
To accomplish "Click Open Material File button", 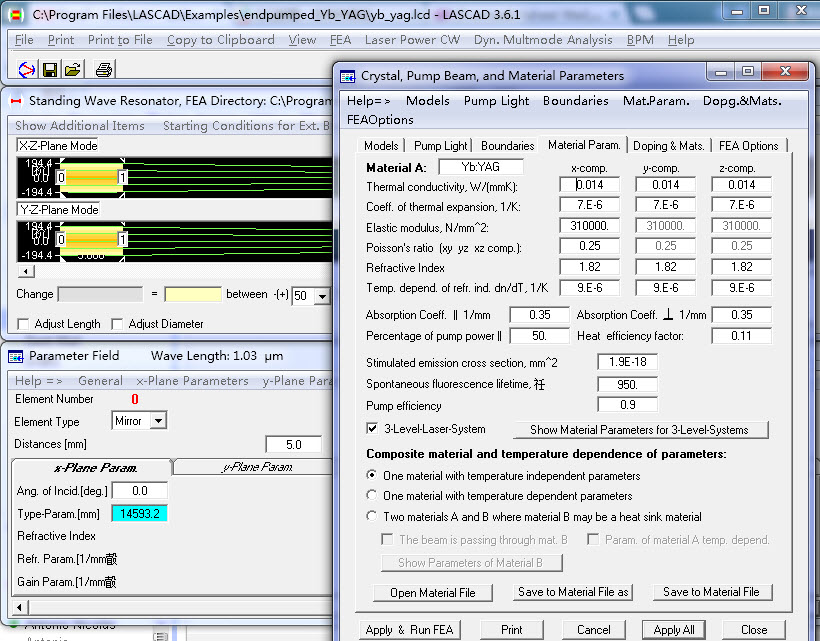I will point(432,593).
